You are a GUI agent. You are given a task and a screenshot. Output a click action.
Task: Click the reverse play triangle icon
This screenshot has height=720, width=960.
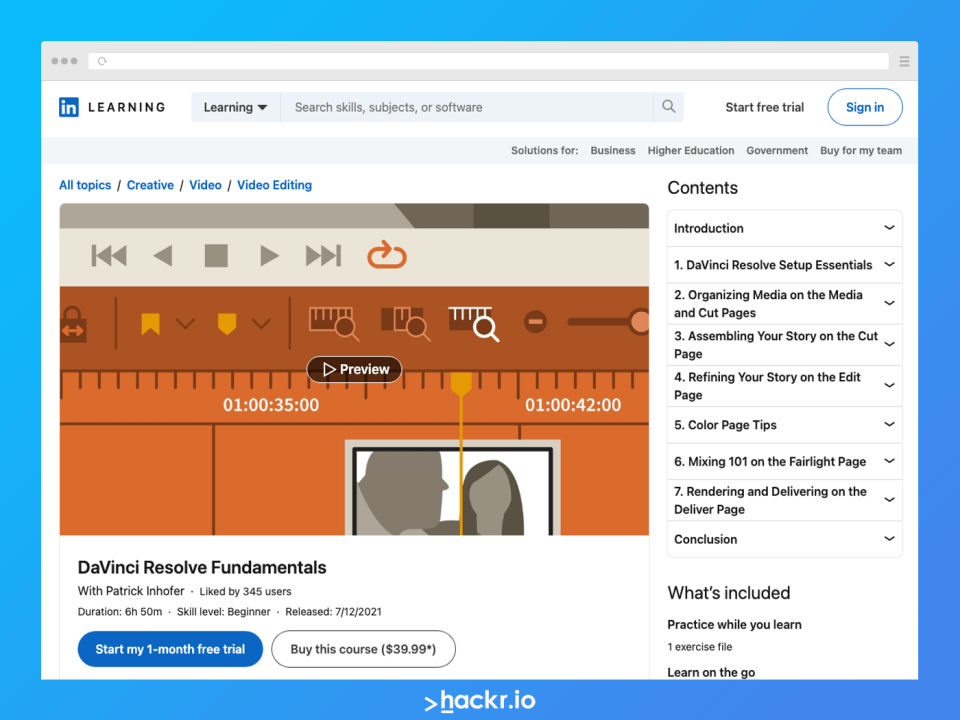click(x=163, y=255)
